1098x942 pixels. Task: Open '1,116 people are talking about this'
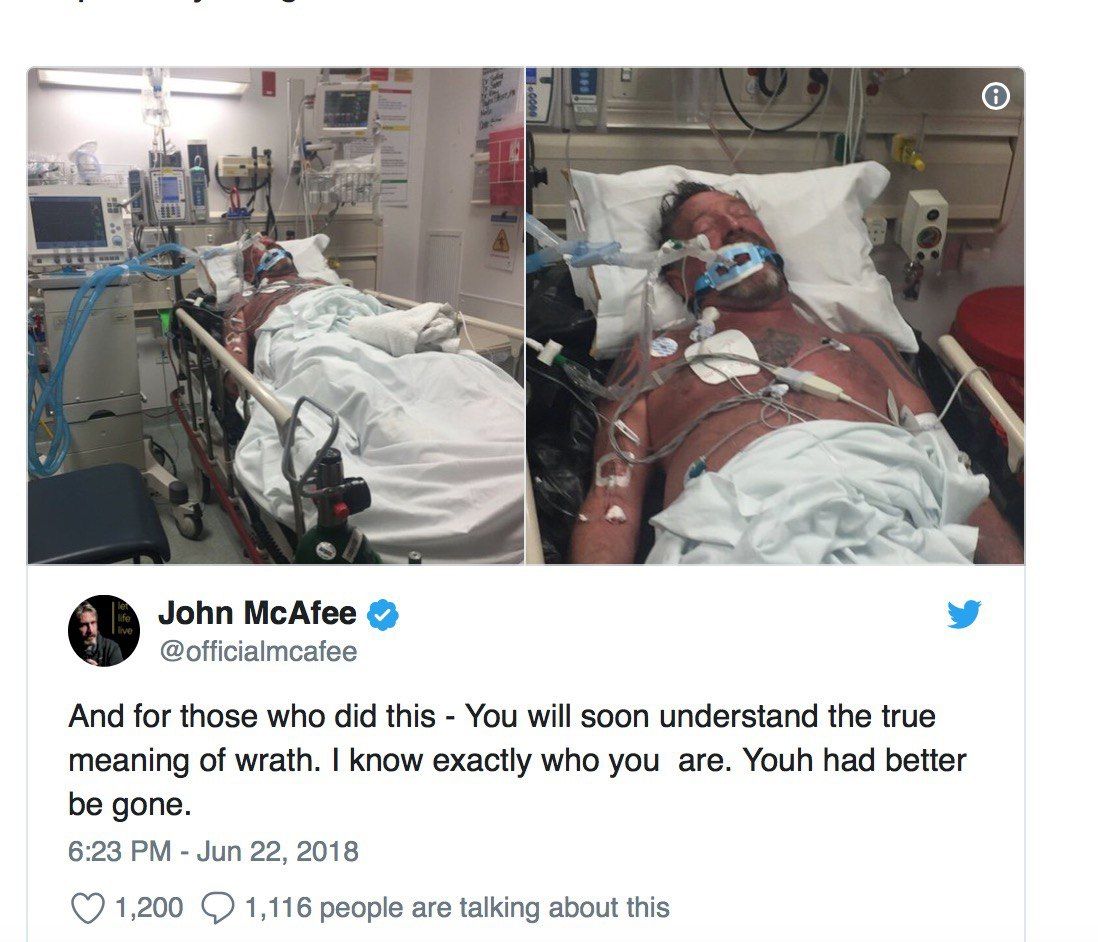[457, 908]
